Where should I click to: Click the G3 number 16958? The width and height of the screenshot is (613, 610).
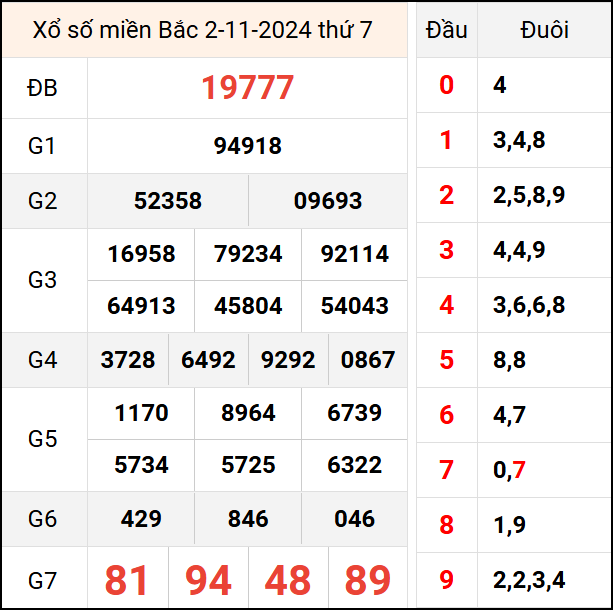point(141,254)
